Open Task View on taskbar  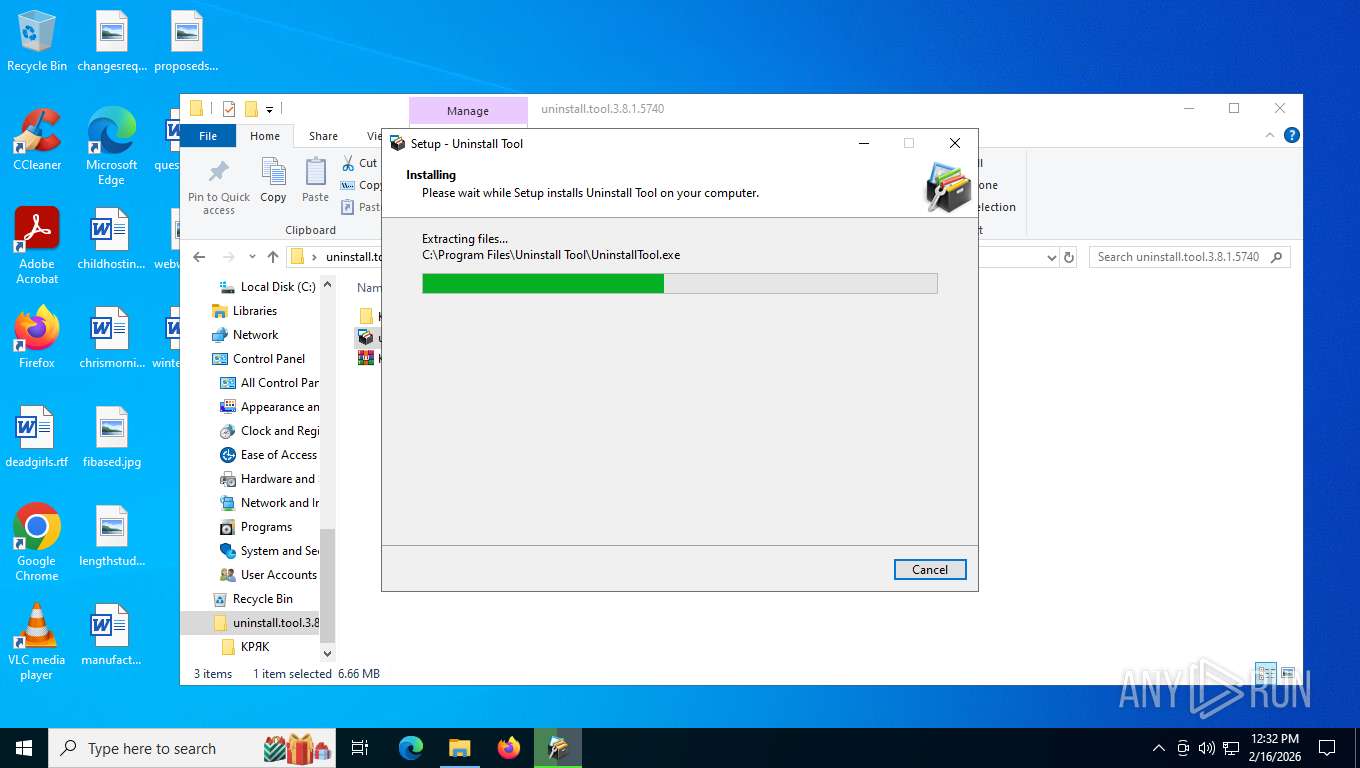(360, 748)
